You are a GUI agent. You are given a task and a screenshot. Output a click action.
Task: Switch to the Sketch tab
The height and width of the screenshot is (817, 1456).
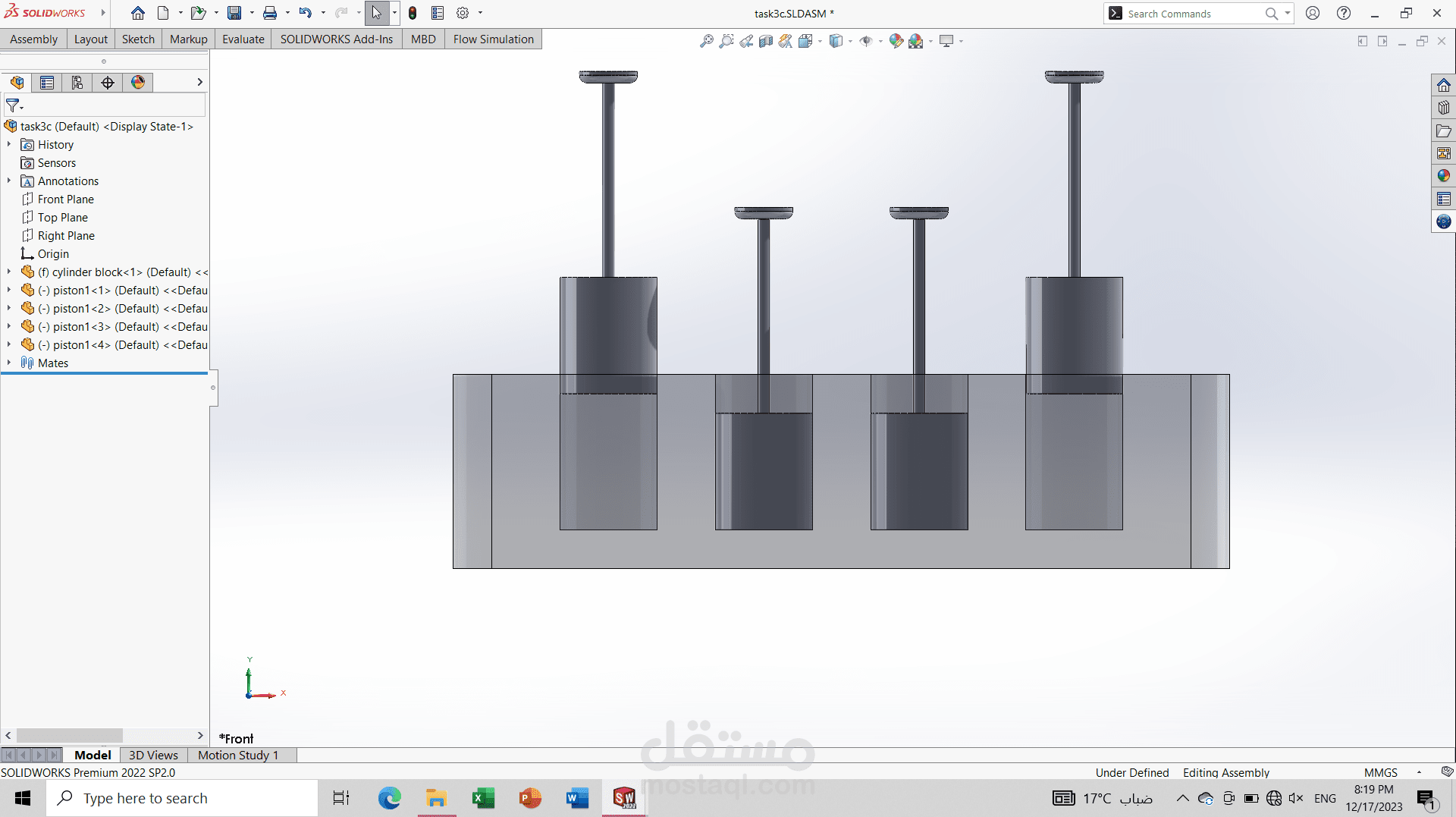click(138, 39)
